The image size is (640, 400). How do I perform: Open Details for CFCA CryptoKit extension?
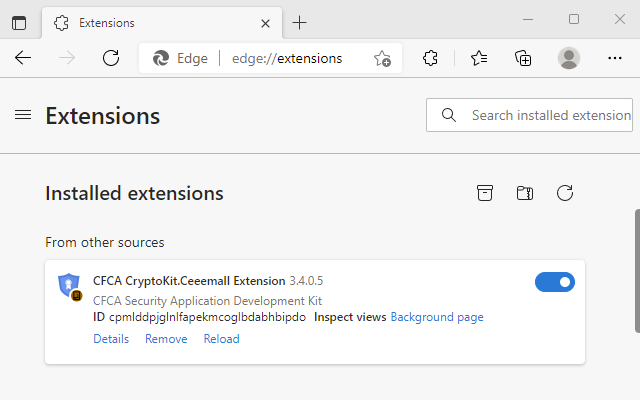pos(111,339)
